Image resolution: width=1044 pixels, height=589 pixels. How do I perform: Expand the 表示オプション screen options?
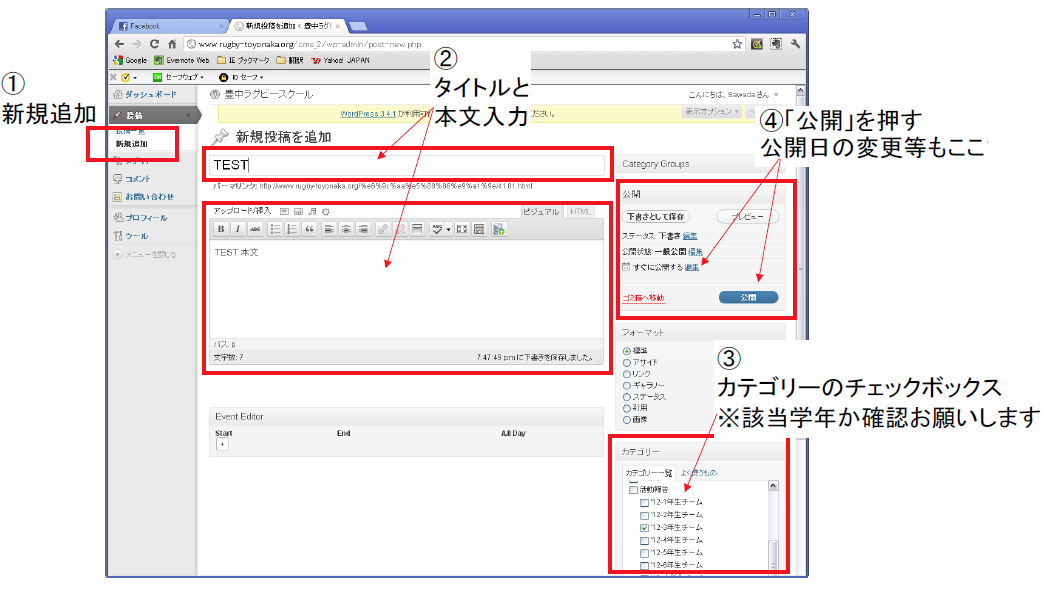712,112
